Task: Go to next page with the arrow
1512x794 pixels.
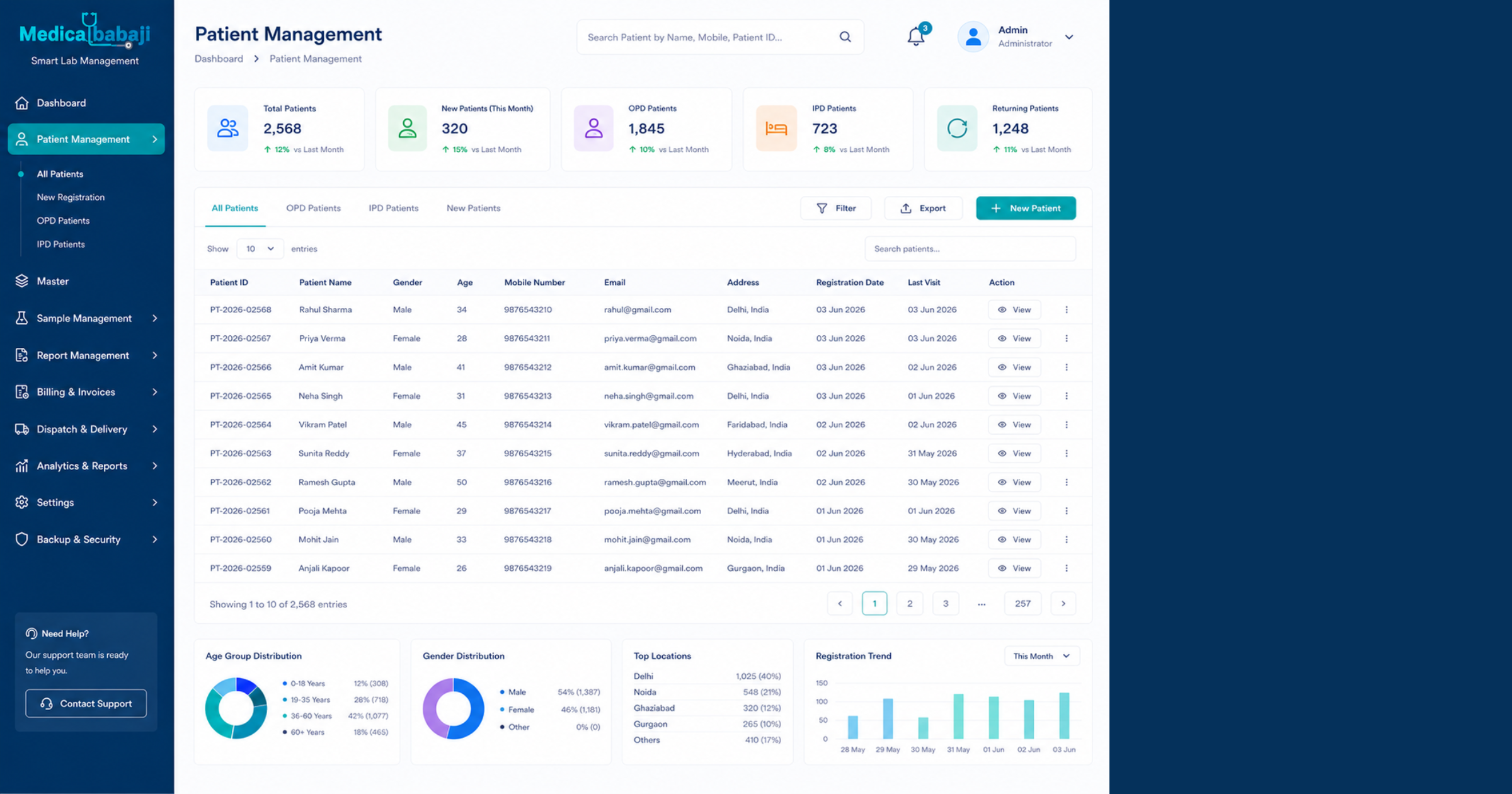Action: [1063, 604]
